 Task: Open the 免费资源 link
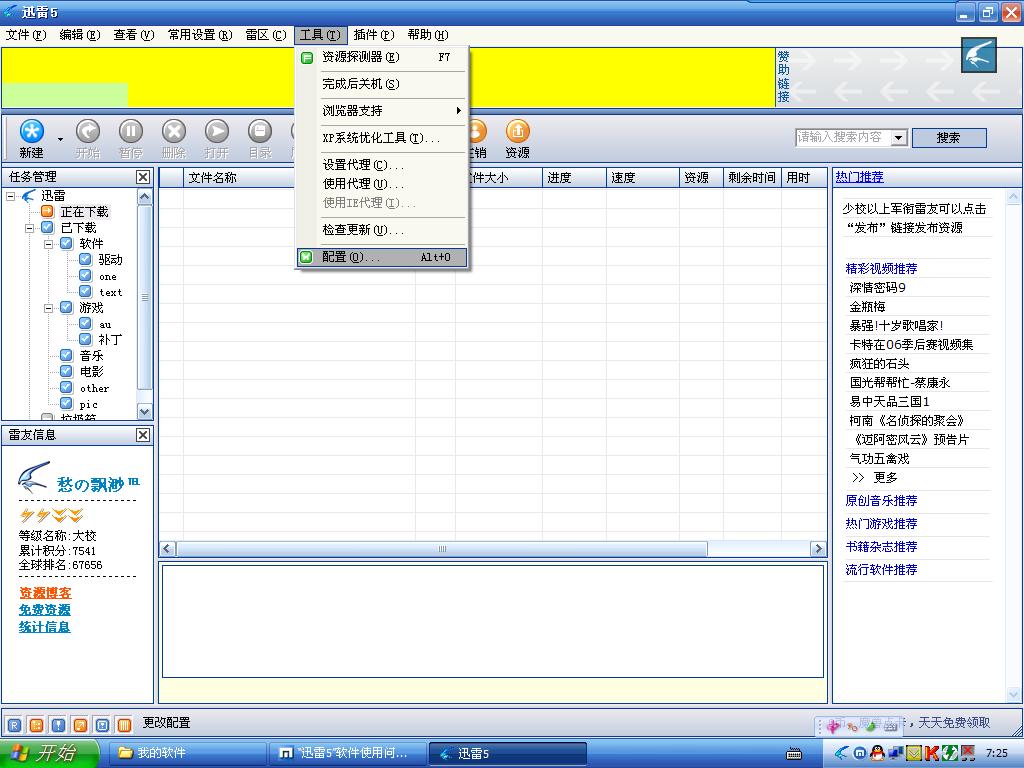coord(44,610)
